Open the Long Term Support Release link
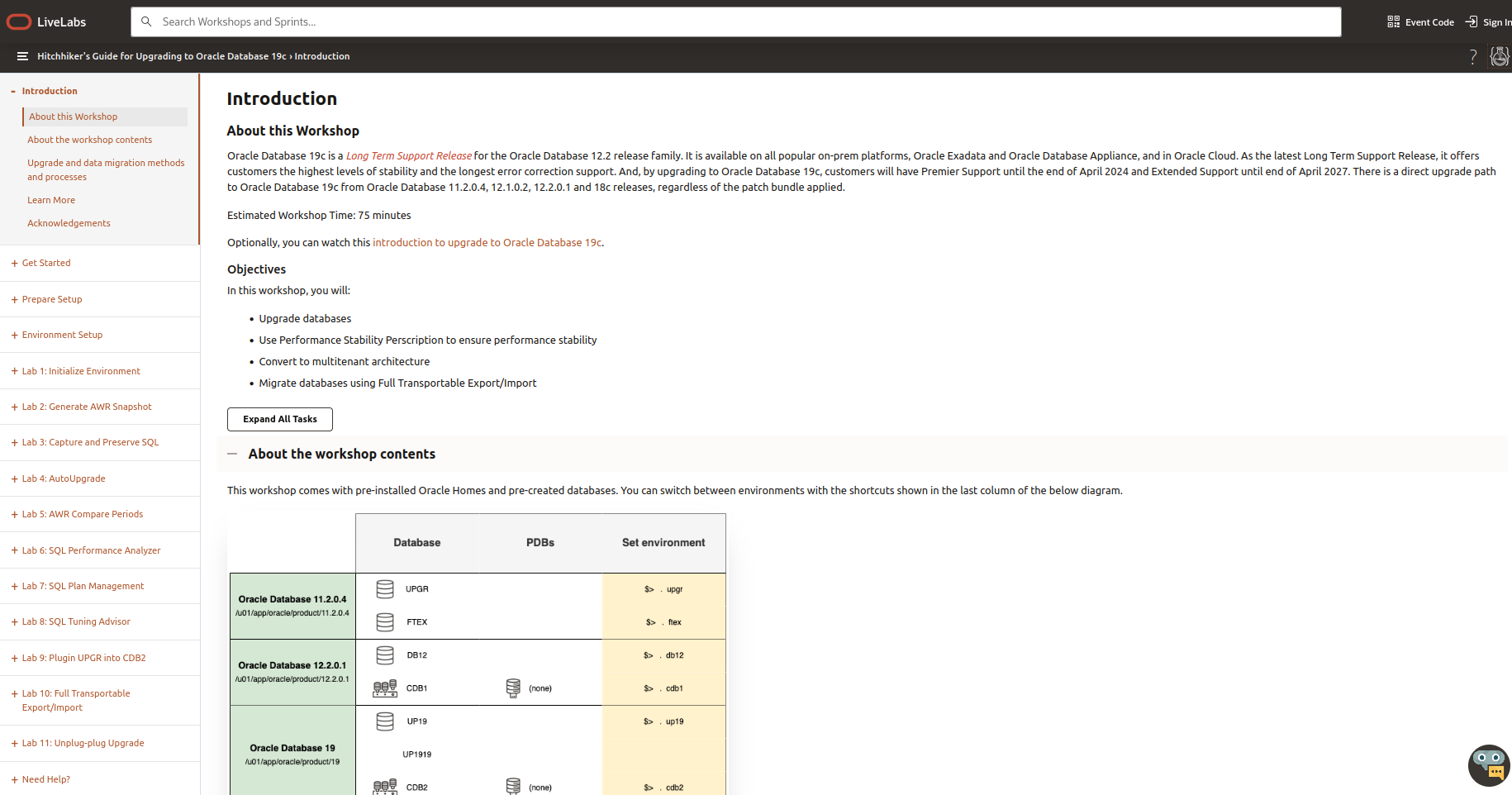 (409, 155)
